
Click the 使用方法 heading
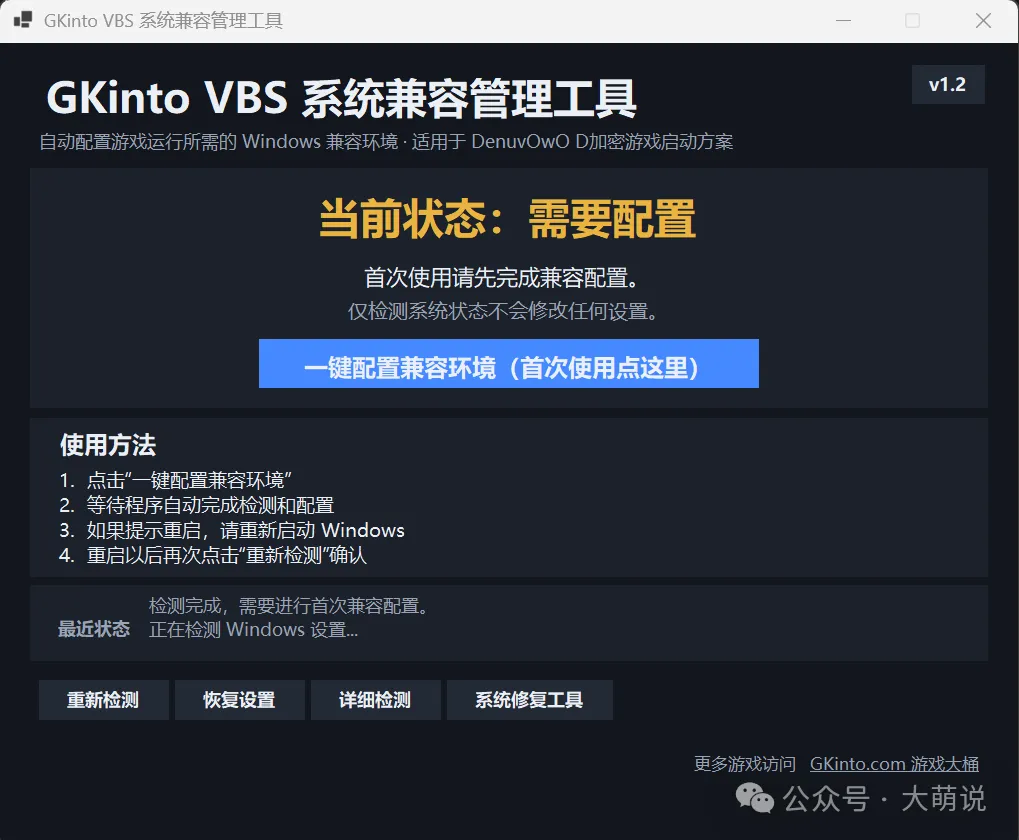click(108, 445)
